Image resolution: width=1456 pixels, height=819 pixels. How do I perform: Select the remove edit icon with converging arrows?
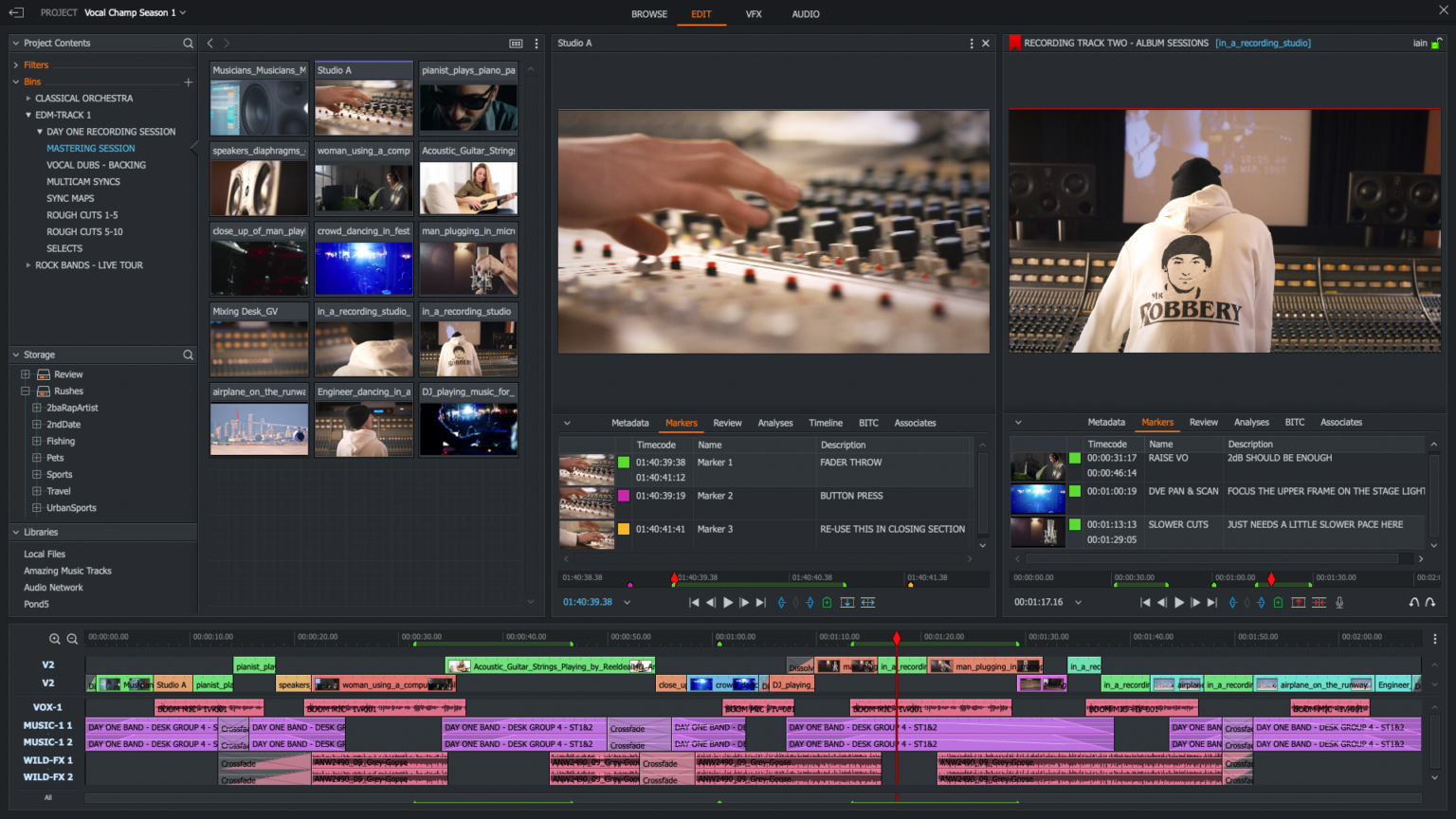click(1319, 602)
